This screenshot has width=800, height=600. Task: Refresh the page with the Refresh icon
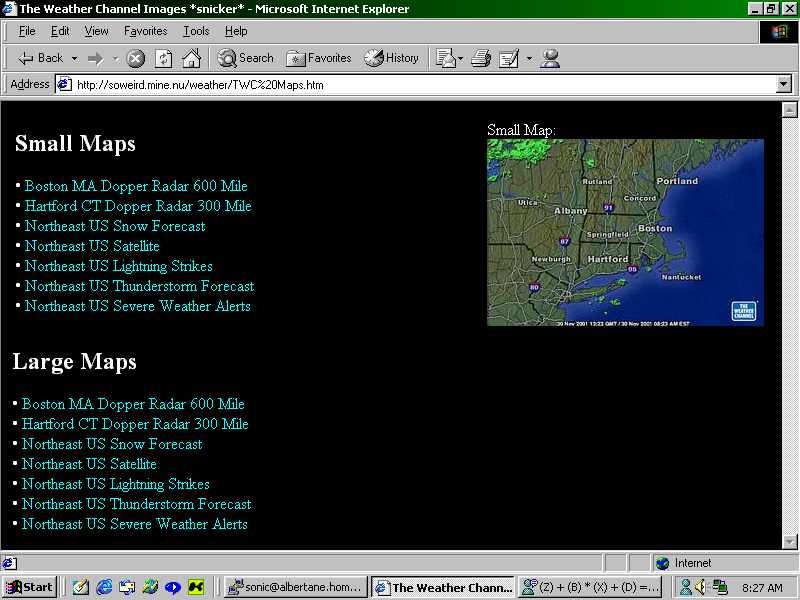click(163, 58)
